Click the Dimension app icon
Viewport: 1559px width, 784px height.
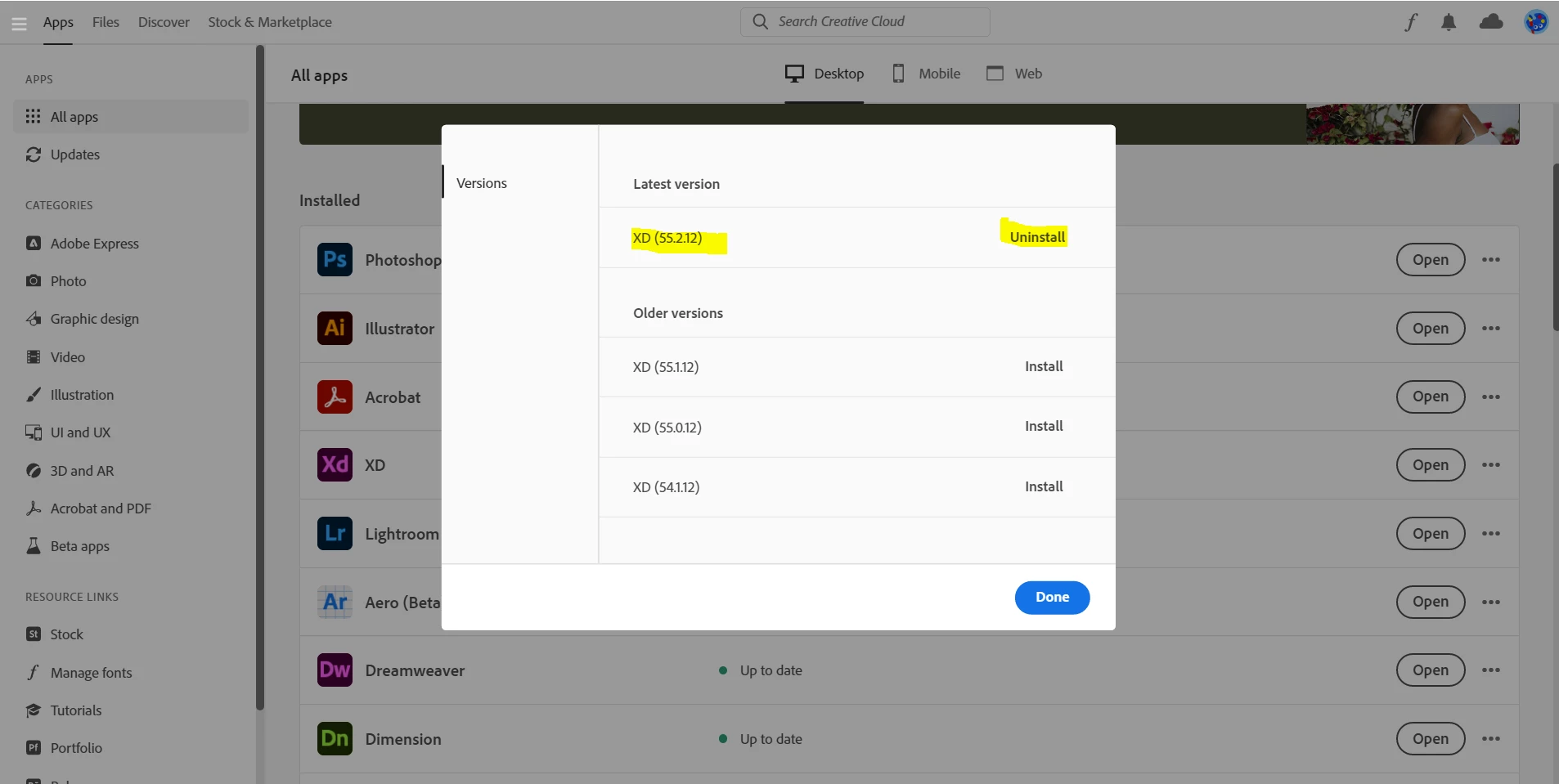coord(335,739)
